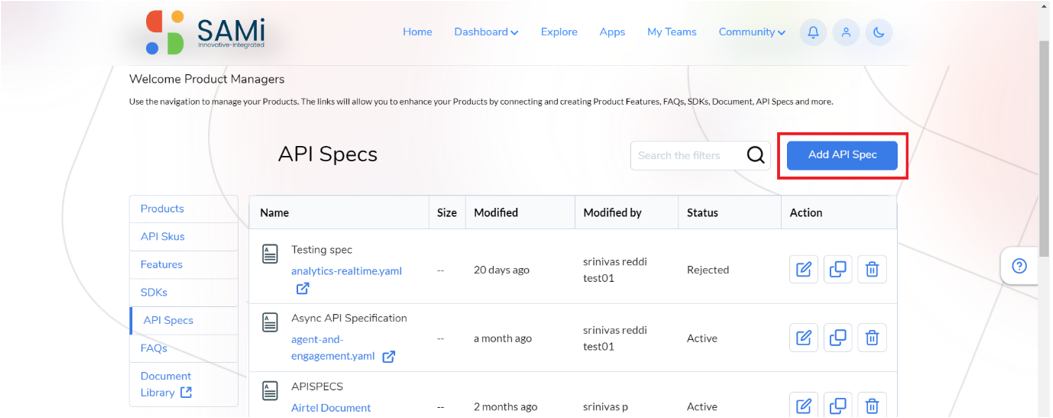The image size is (1053, 418).
Task: Focus the Search the filters field
Action: [x=688, y=155]
